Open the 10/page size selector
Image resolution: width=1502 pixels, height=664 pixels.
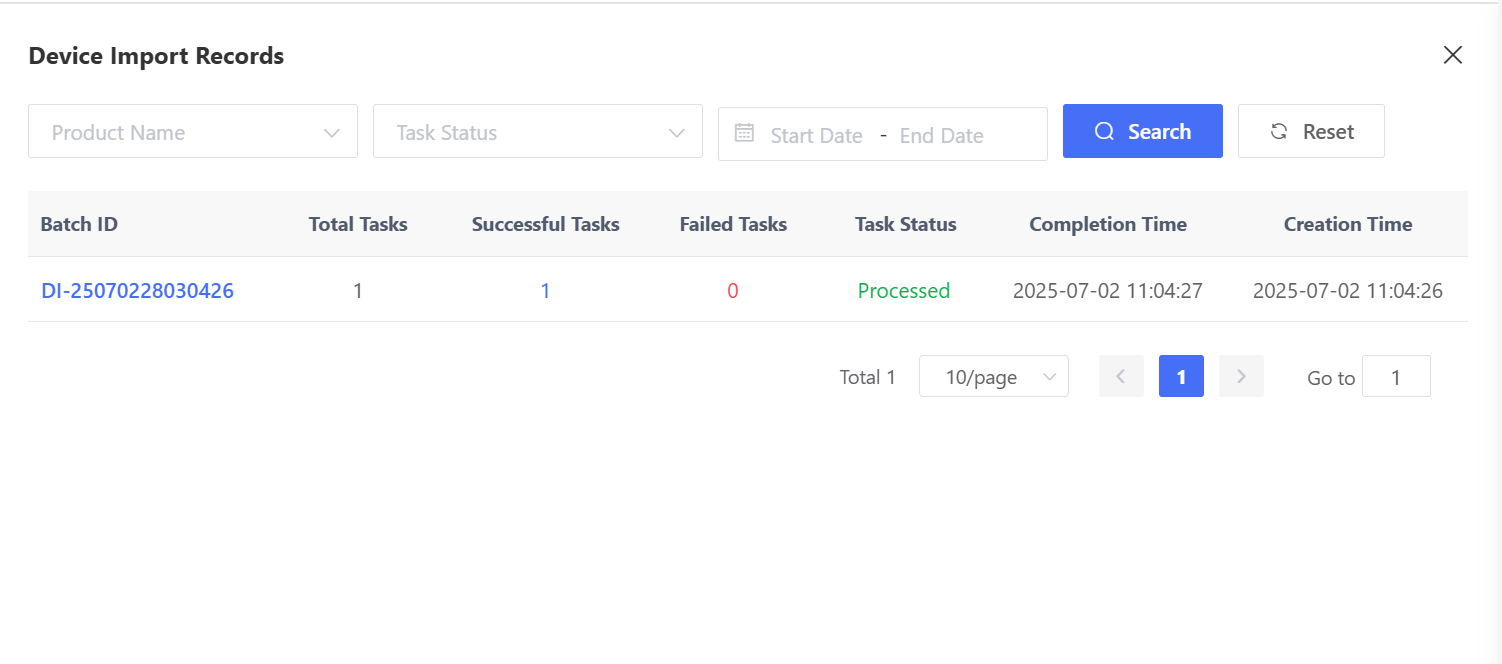pyautogui.click(x=993, y=377)
